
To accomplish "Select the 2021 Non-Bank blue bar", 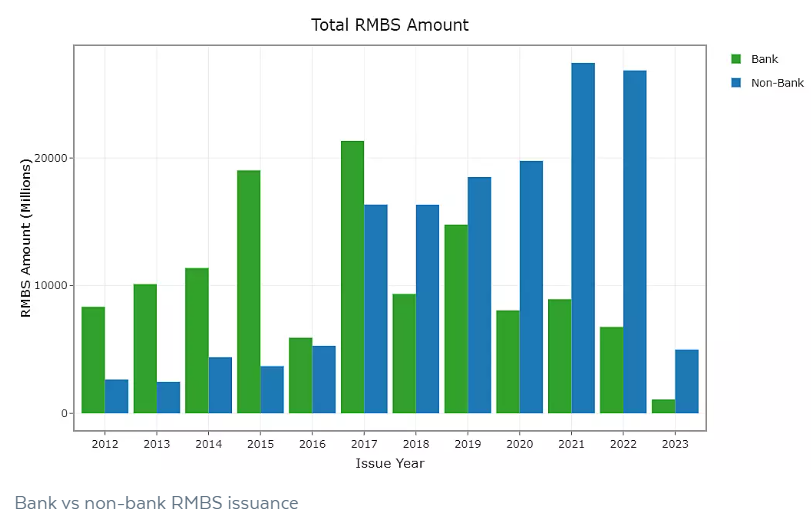I will (583, 238).
